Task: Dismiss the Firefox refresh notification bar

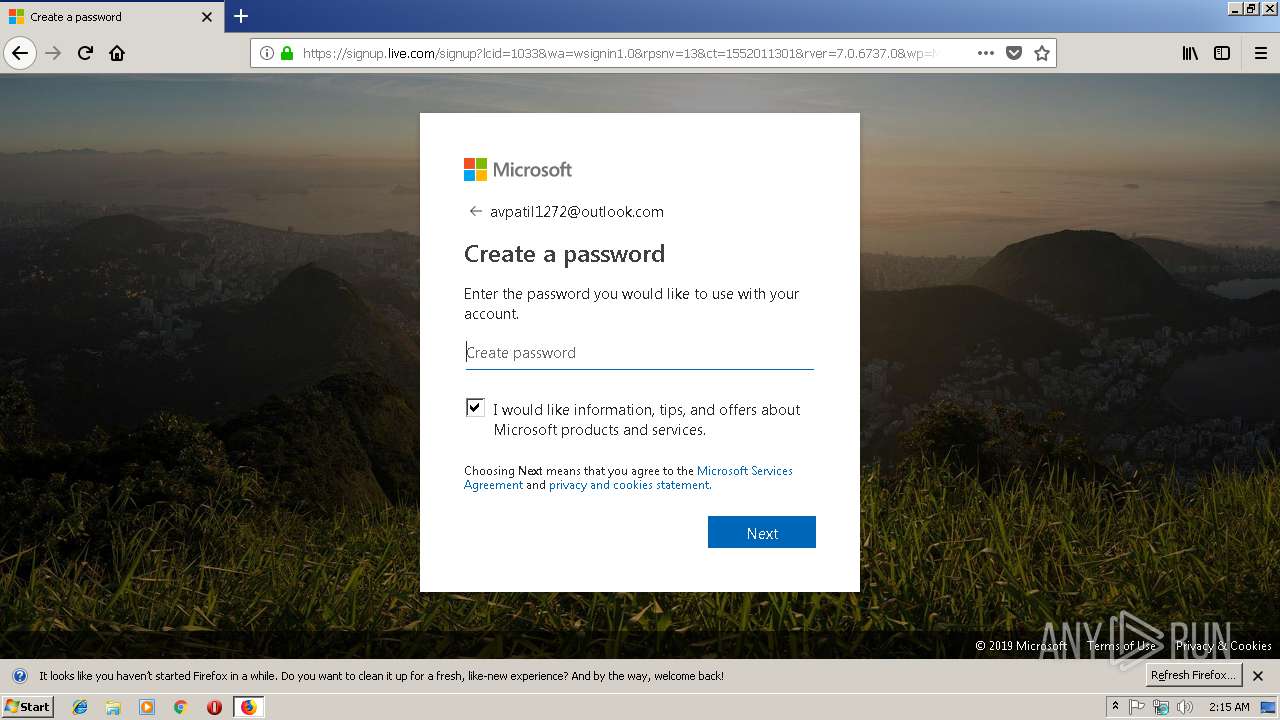Action: tap(1258, 676)
